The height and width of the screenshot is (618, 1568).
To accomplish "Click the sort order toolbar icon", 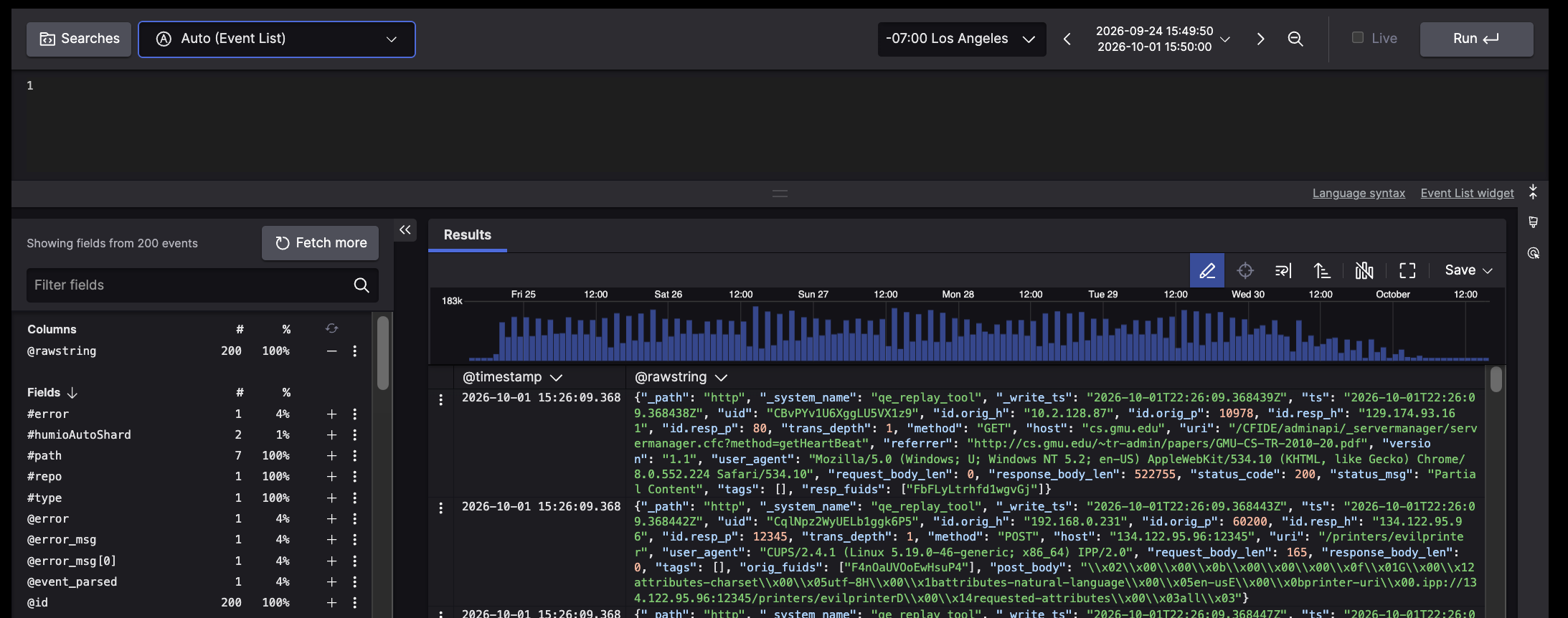I will point(1322,270).
